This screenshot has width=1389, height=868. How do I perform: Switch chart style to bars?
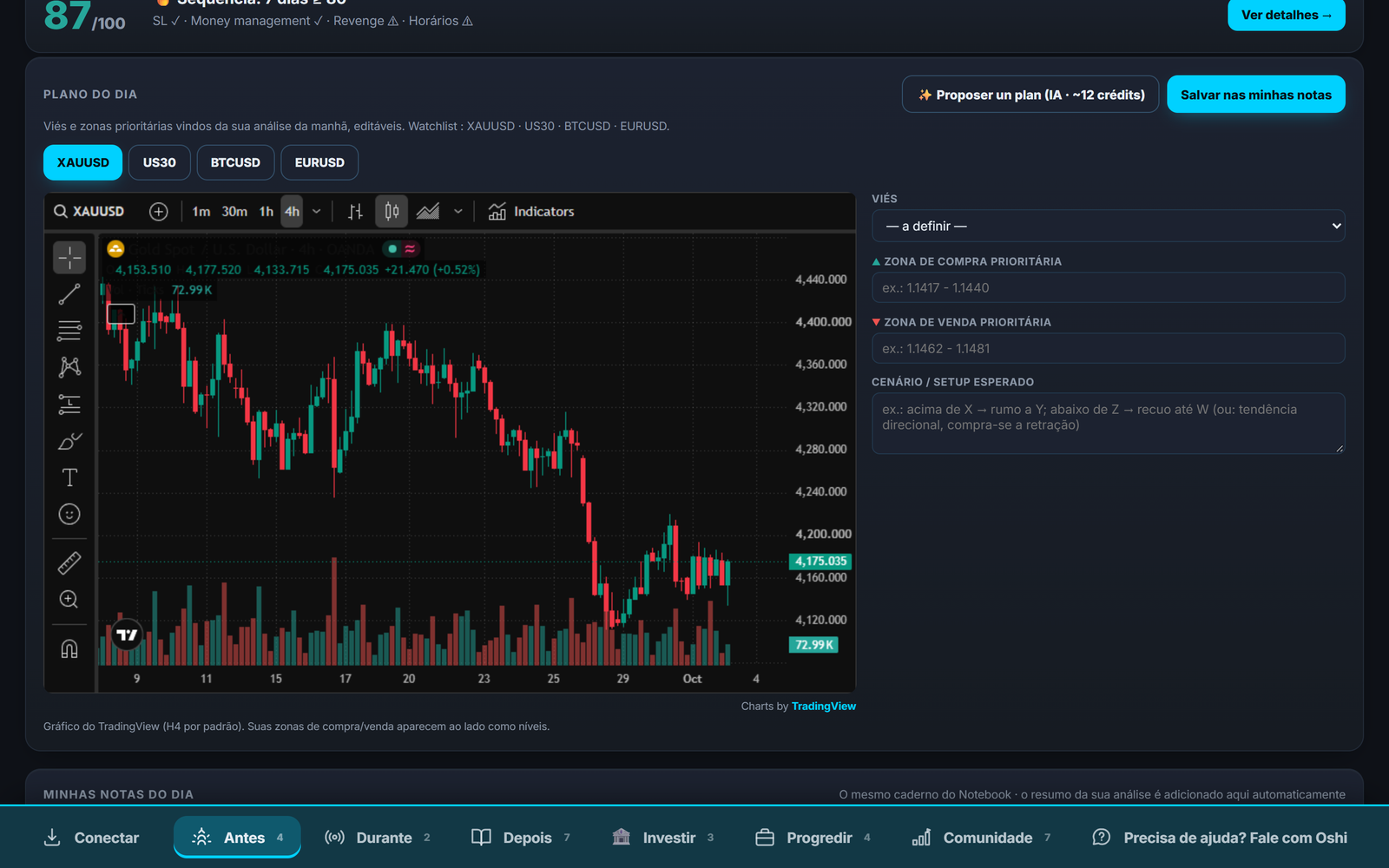pyautogui.click(x=355, y=212)
